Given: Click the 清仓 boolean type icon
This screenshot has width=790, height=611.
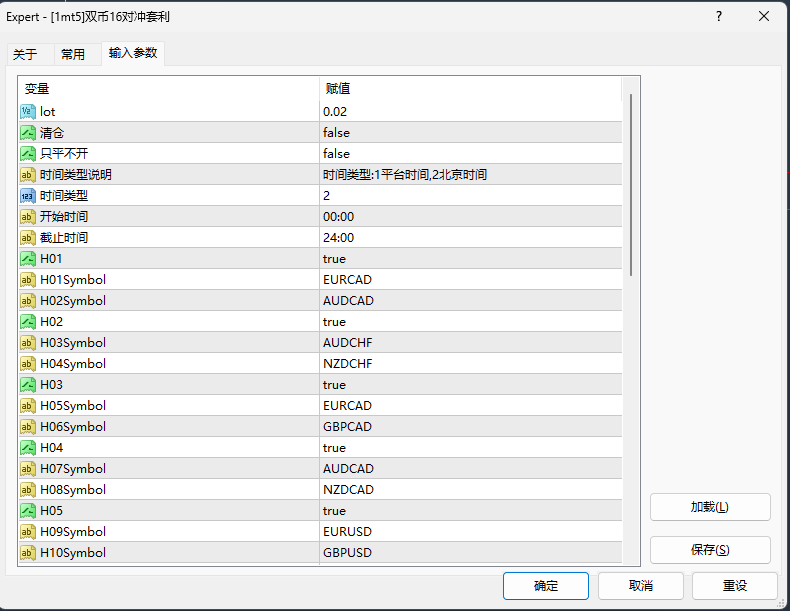Looking at the screenshot, I should click(28, 132).
